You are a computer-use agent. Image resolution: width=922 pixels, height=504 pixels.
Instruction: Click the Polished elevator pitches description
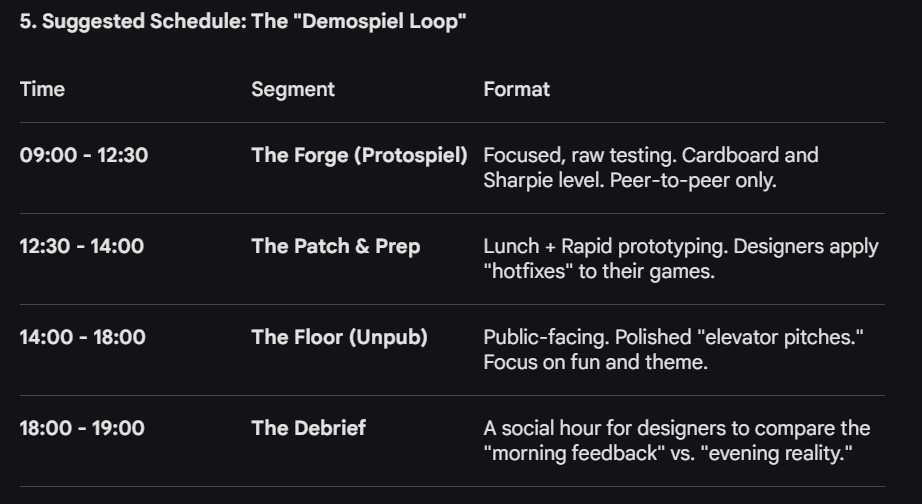coord(673,350)
